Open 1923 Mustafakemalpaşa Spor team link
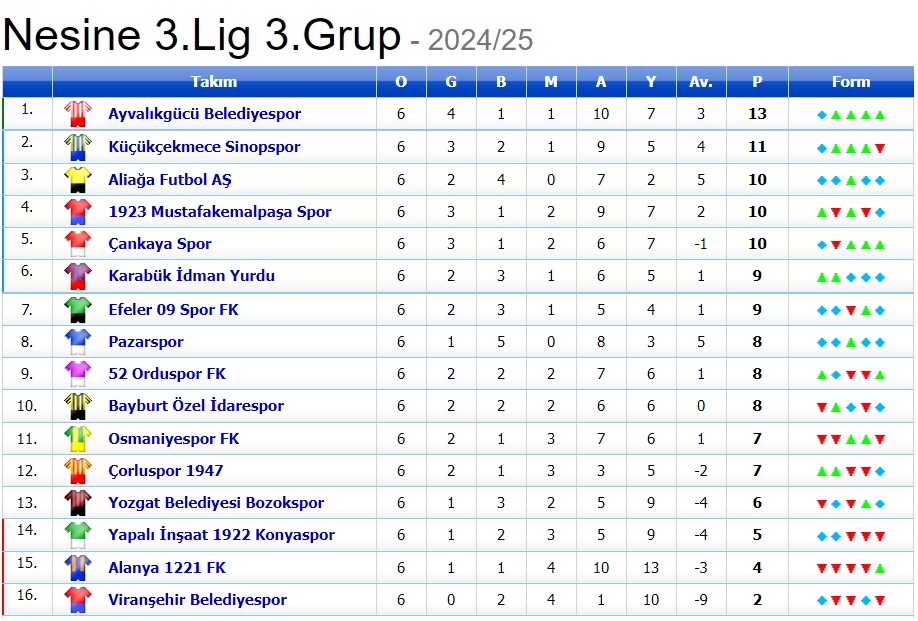918x621 pixels. 220,212
